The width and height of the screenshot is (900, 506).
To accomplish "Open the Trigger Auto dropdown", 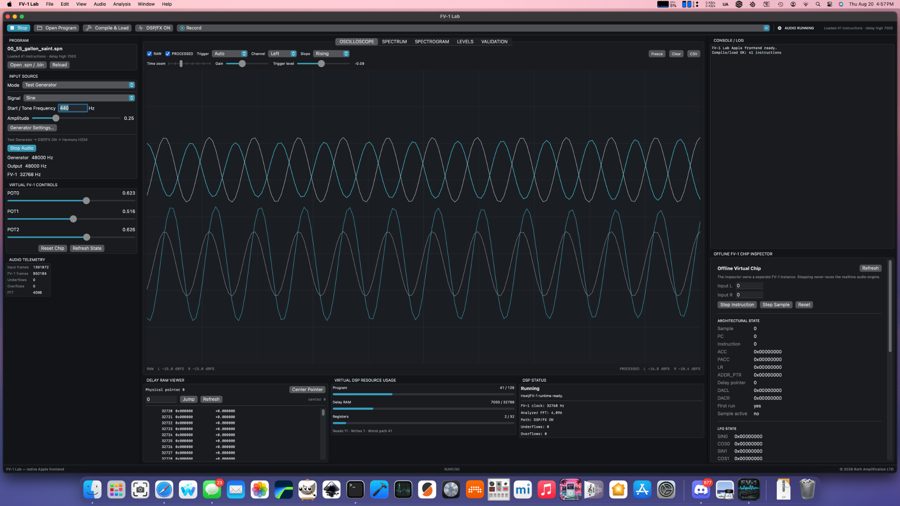I will tap(230, 53).
